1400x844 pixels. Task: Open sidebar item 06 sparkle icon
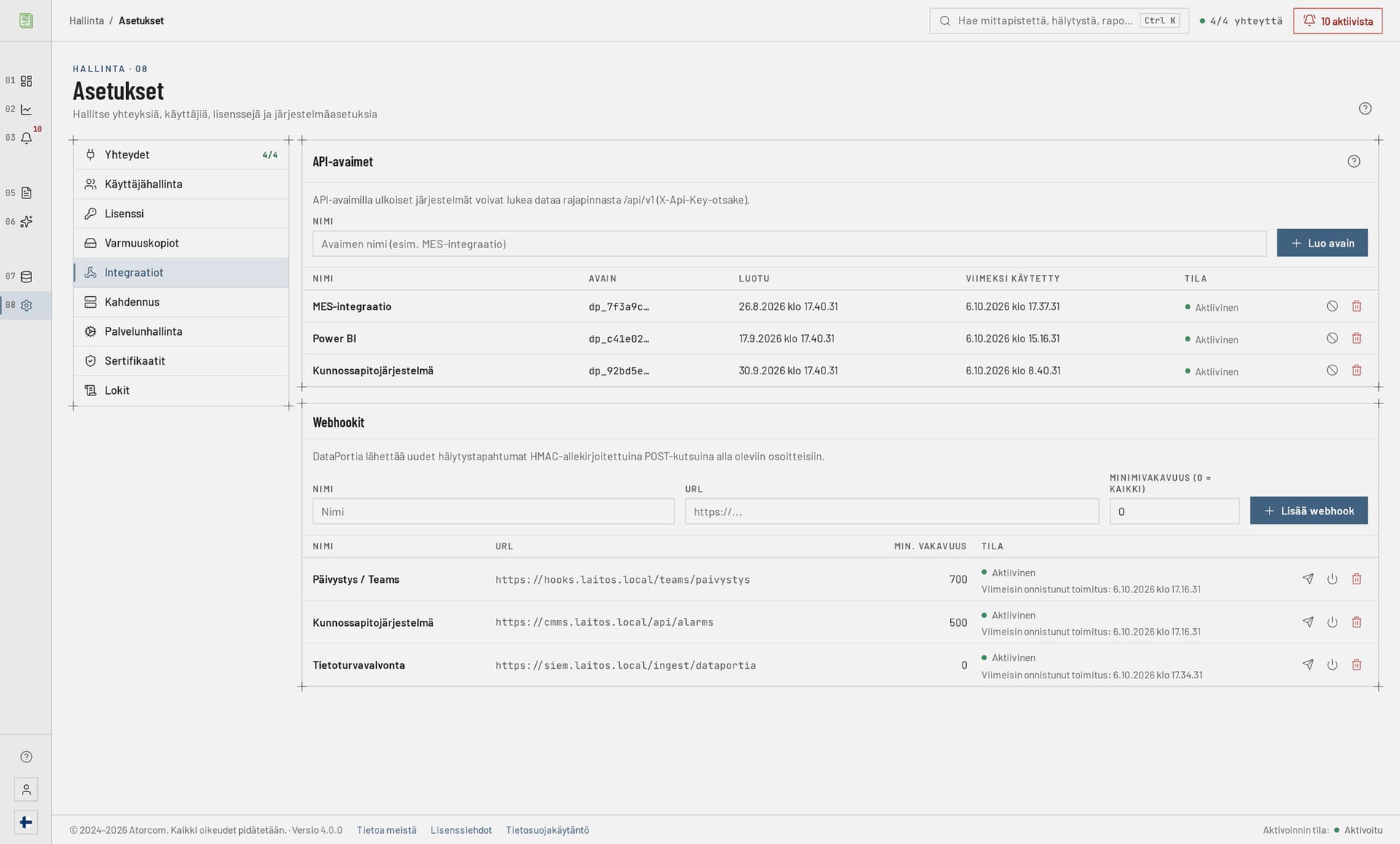pos(26,222)
